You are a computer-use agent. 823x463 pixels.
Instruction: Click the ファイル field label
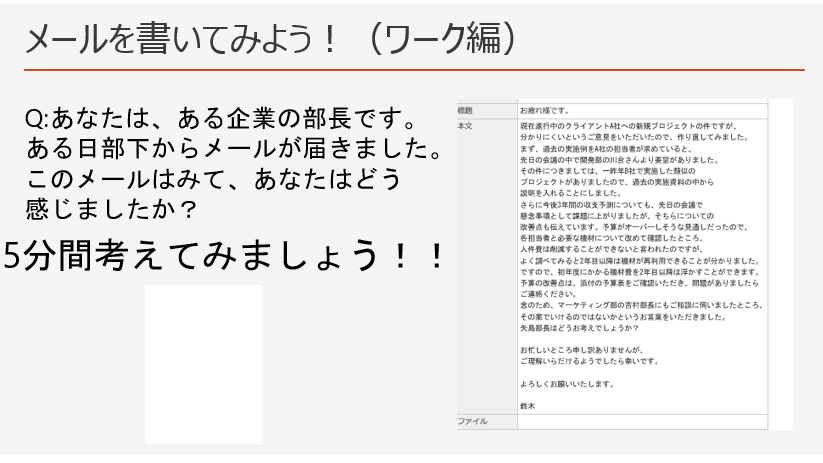472,422
